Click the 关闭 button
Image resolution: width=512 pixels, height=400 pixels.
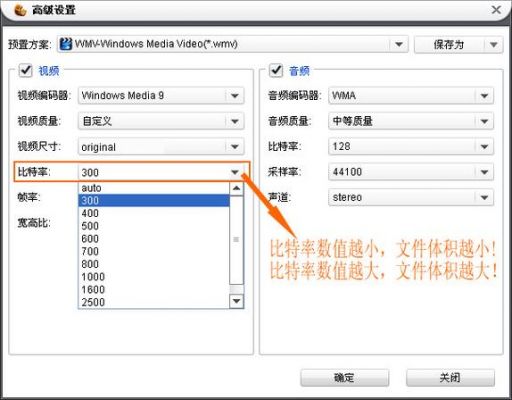pyautogui.click(x=450, y=378)
